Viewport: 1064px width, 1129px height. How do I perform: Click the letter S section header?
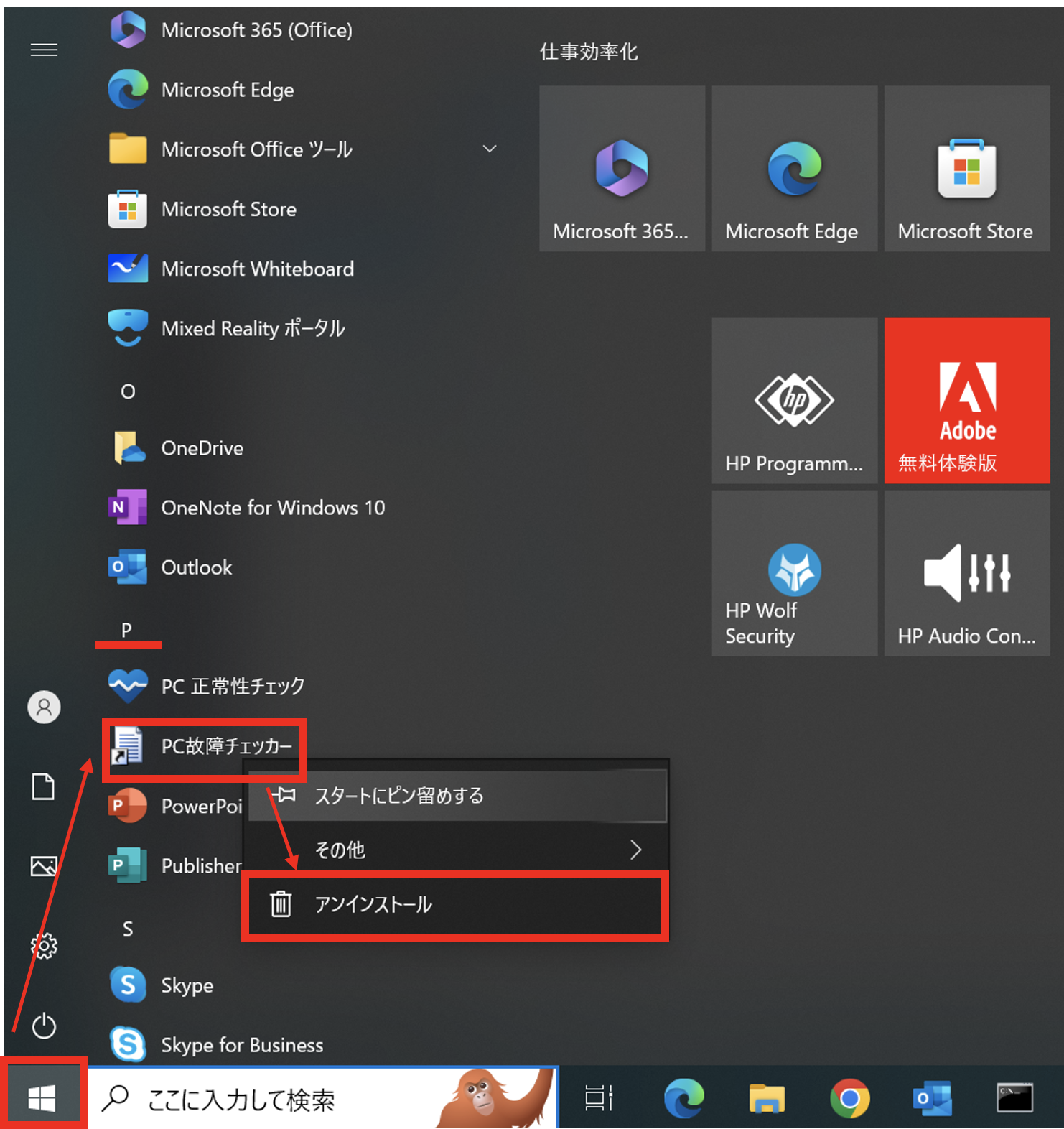pyautogui.click(x=128, y=929)
